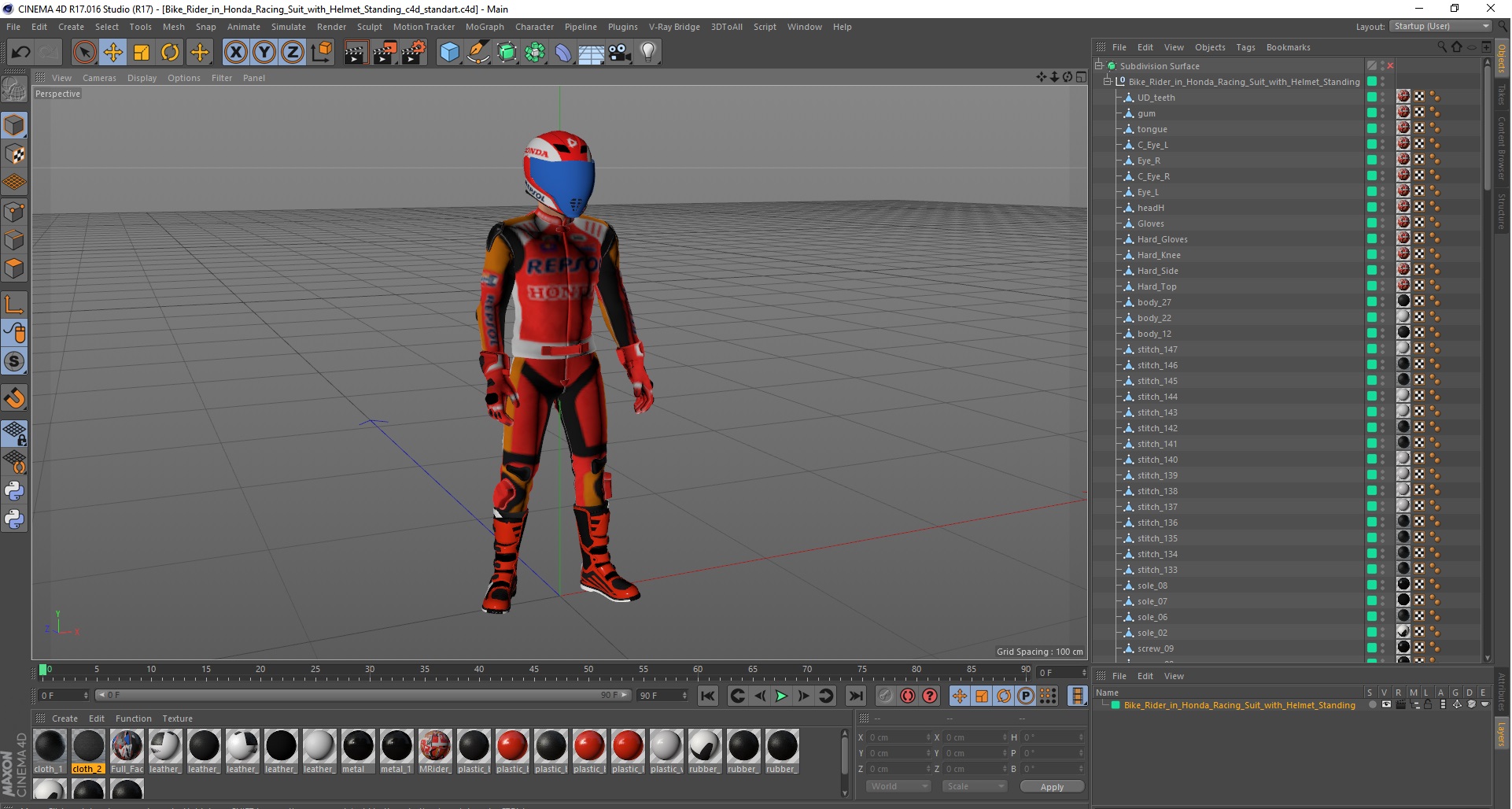Render the active view
This screenshot has height=809, width=1512.
click(x=356, y=53)
